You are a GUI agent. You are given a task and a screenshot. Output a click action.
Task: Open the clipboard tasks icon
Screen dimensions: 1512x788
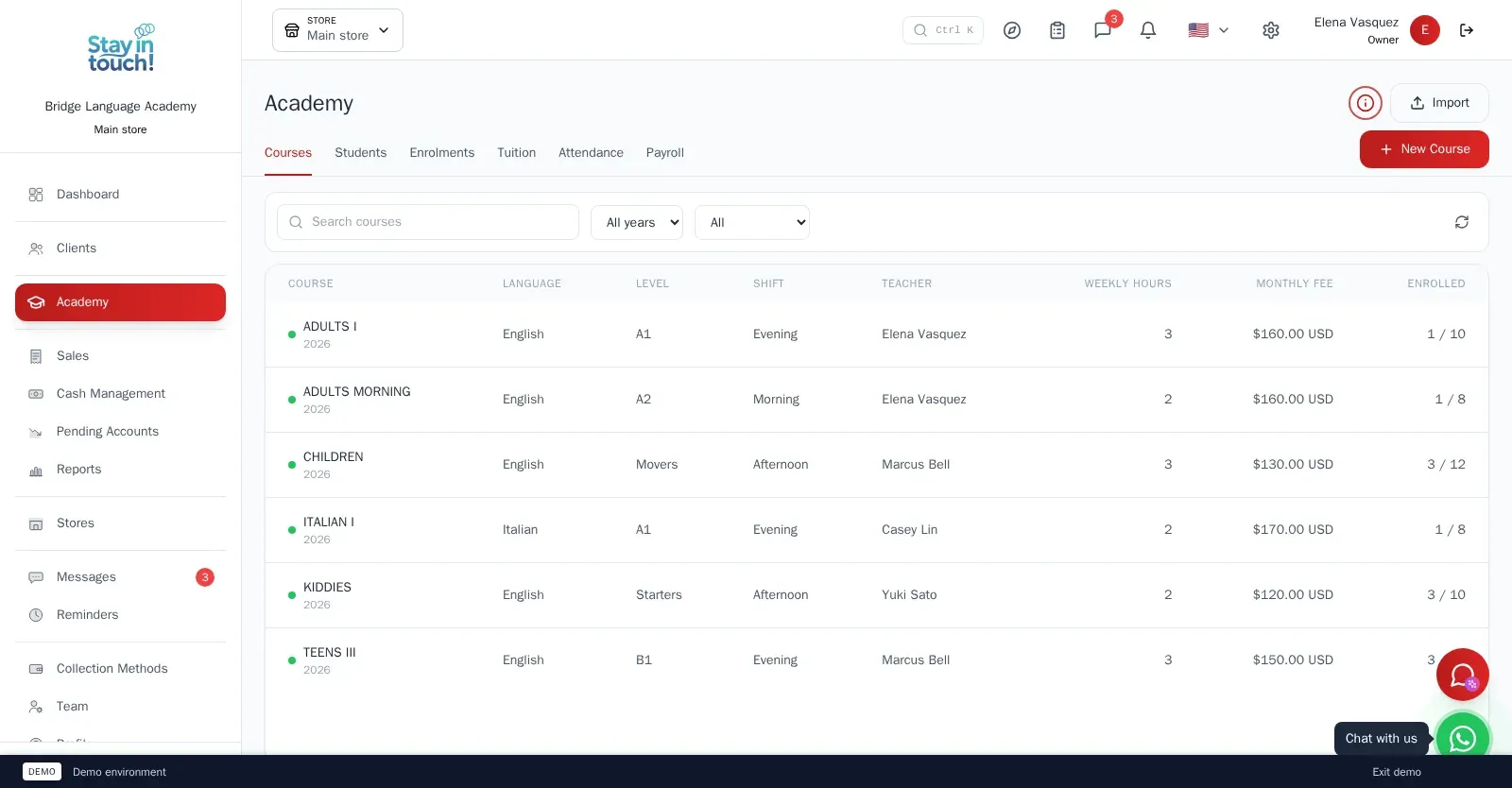point(1057,30)
